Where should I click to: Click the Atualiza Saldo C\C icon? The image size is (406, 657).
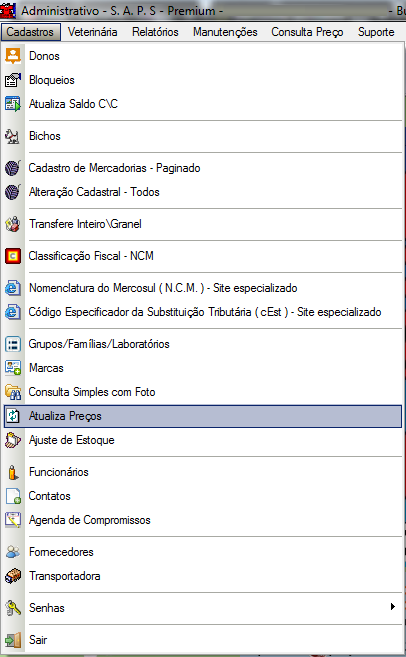(x=13, y=104)
